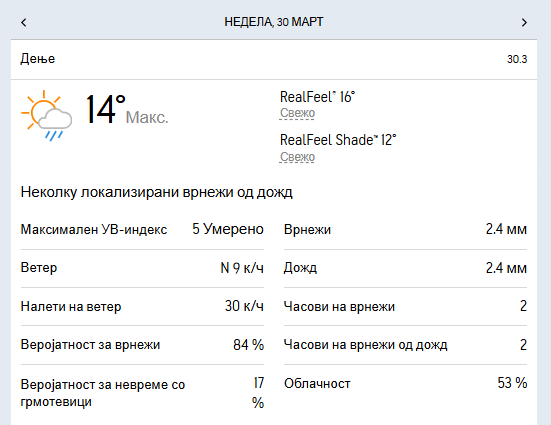Screen dimensions: 551x425
Task: Open the Дење day section header
Action: pos(274,59)
